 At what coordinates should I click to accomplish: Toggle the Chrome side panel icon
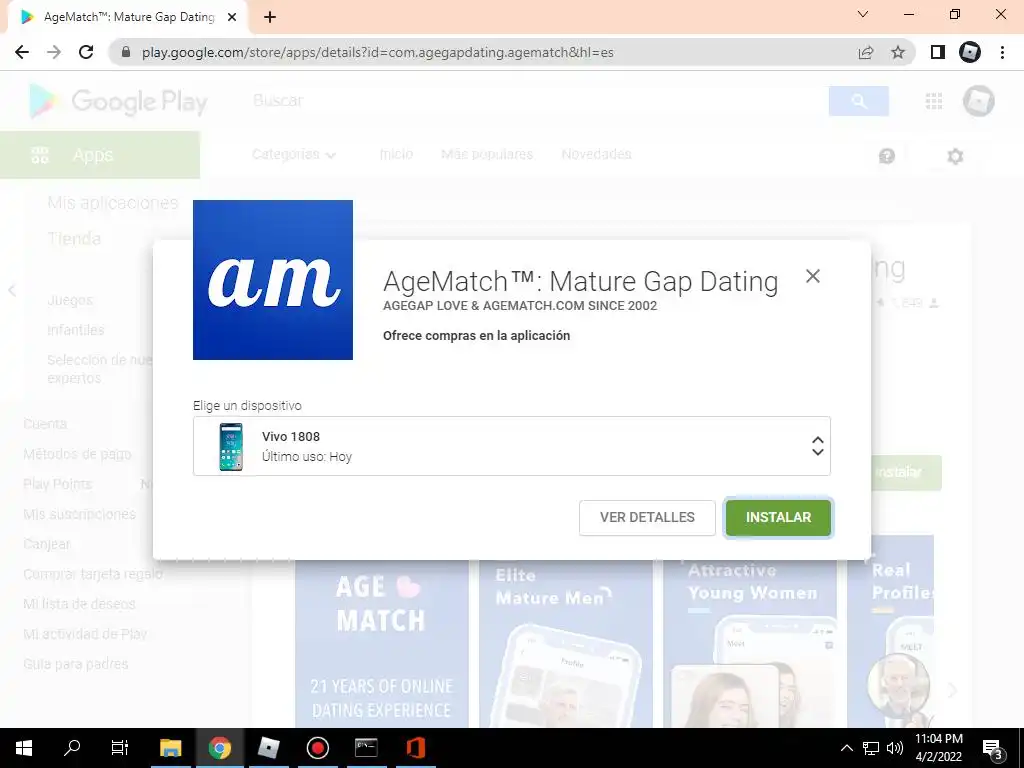point(937,52)
